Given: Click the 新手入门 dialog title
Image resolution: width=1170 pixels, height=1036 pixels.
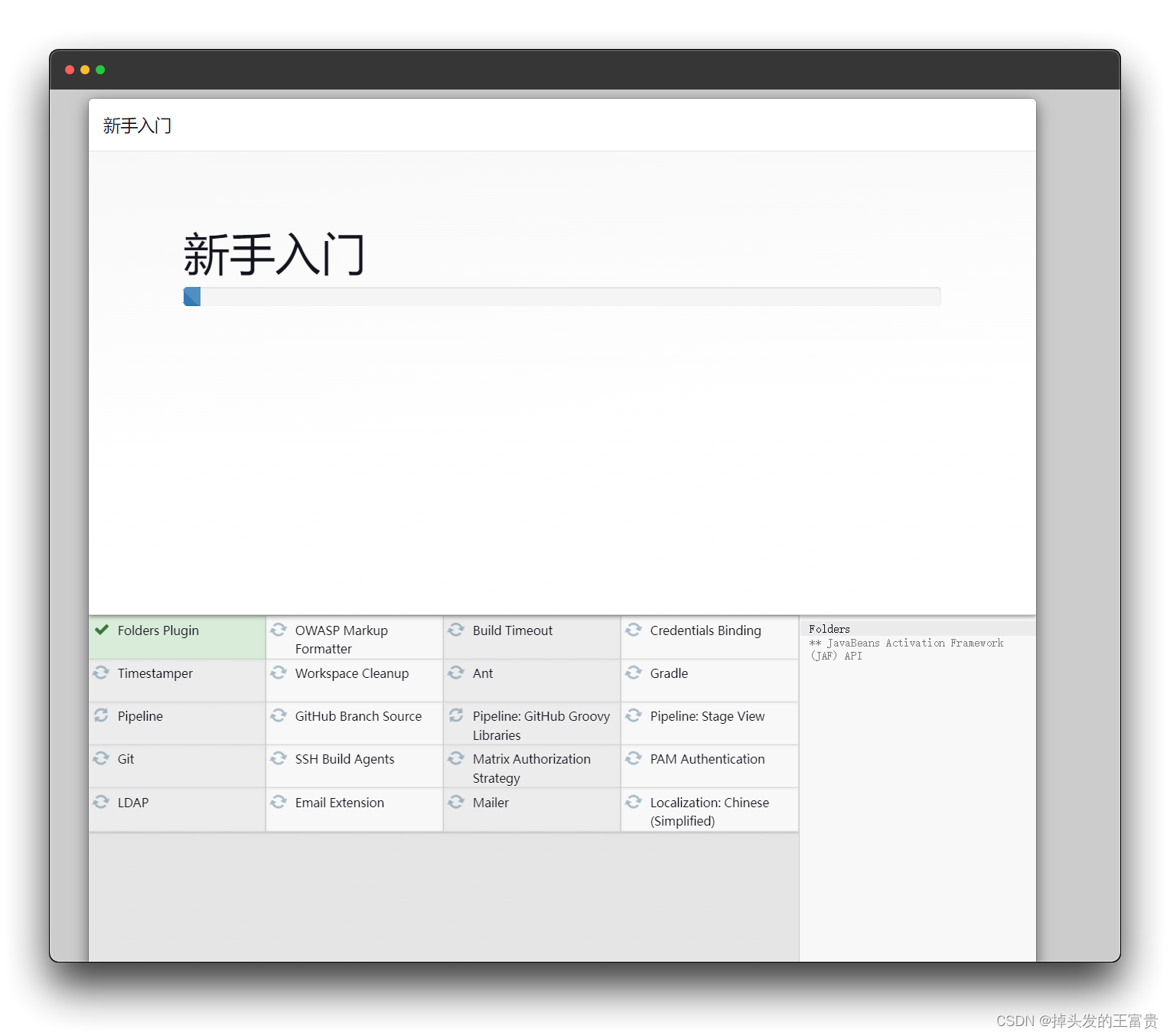Looking at the screenshot, I should coord(137,125).
